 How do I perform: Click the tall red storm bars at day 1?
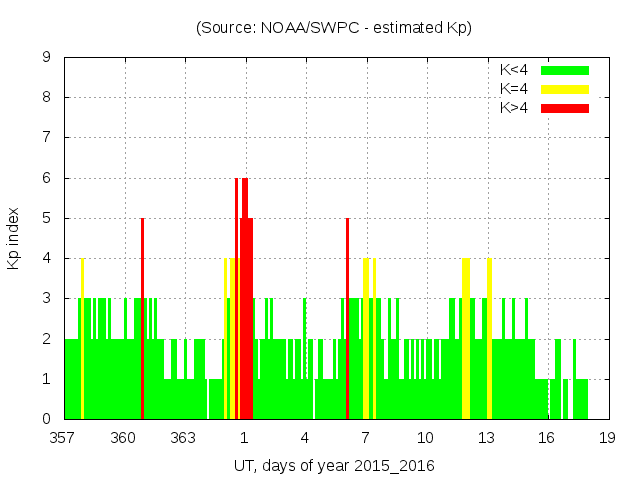(x=245, y=300)
